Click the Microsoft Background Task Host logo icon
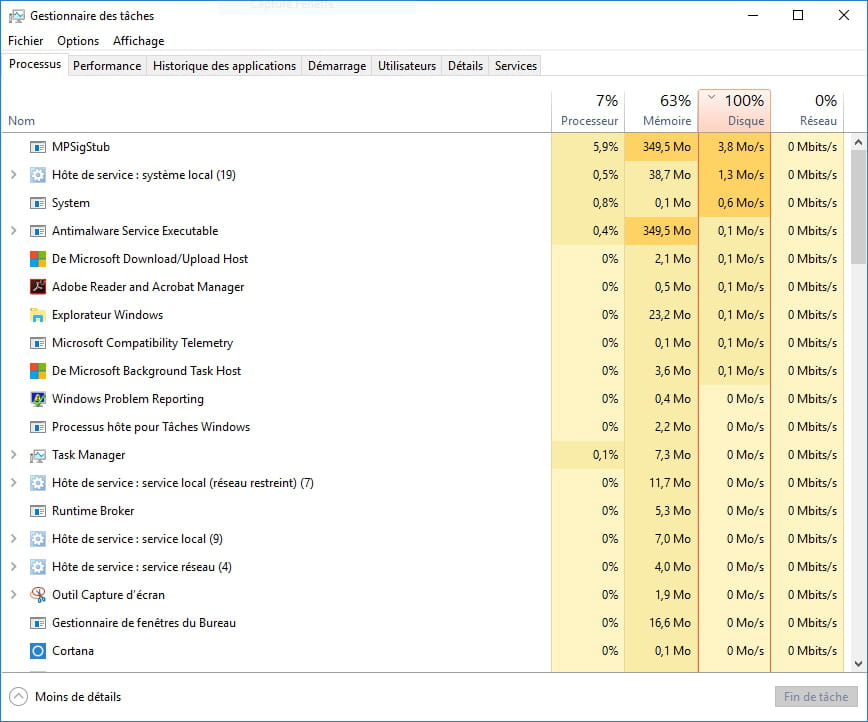This screenshot has height=722, width=868. (38, 371)
